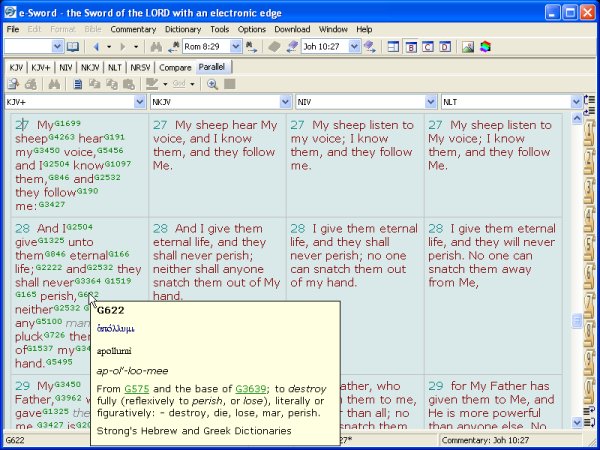Click bookmark number 6 icon

tap(589, 276)
